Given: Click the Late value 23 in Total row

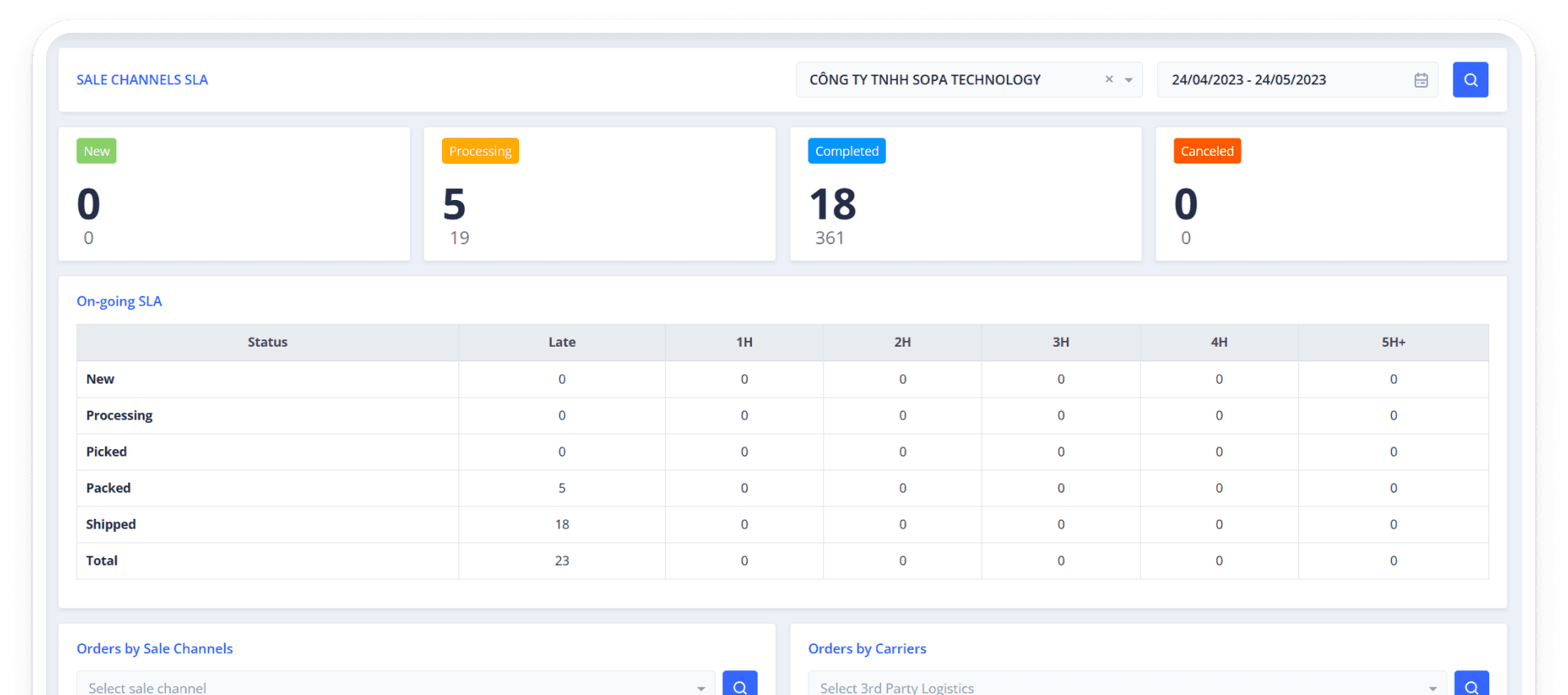Looking at the screenshot, I should 562,561.
